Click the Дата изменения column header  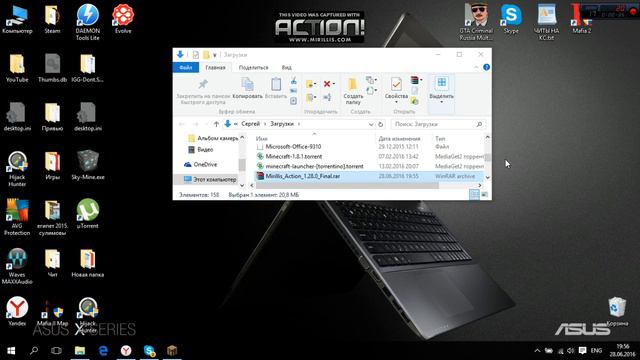pyautogui.click(x=399, y=139)
